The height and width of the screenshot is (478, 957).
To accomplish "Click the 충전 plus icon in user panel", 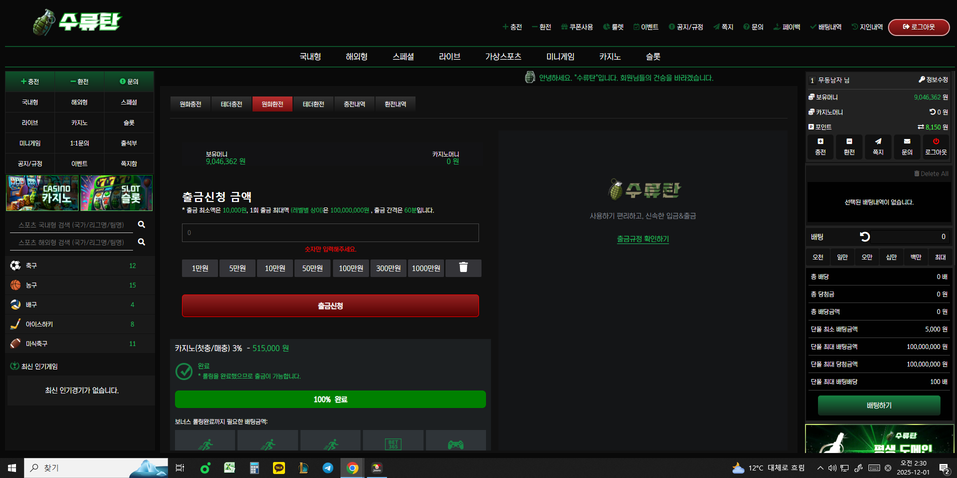I will 820,142.
